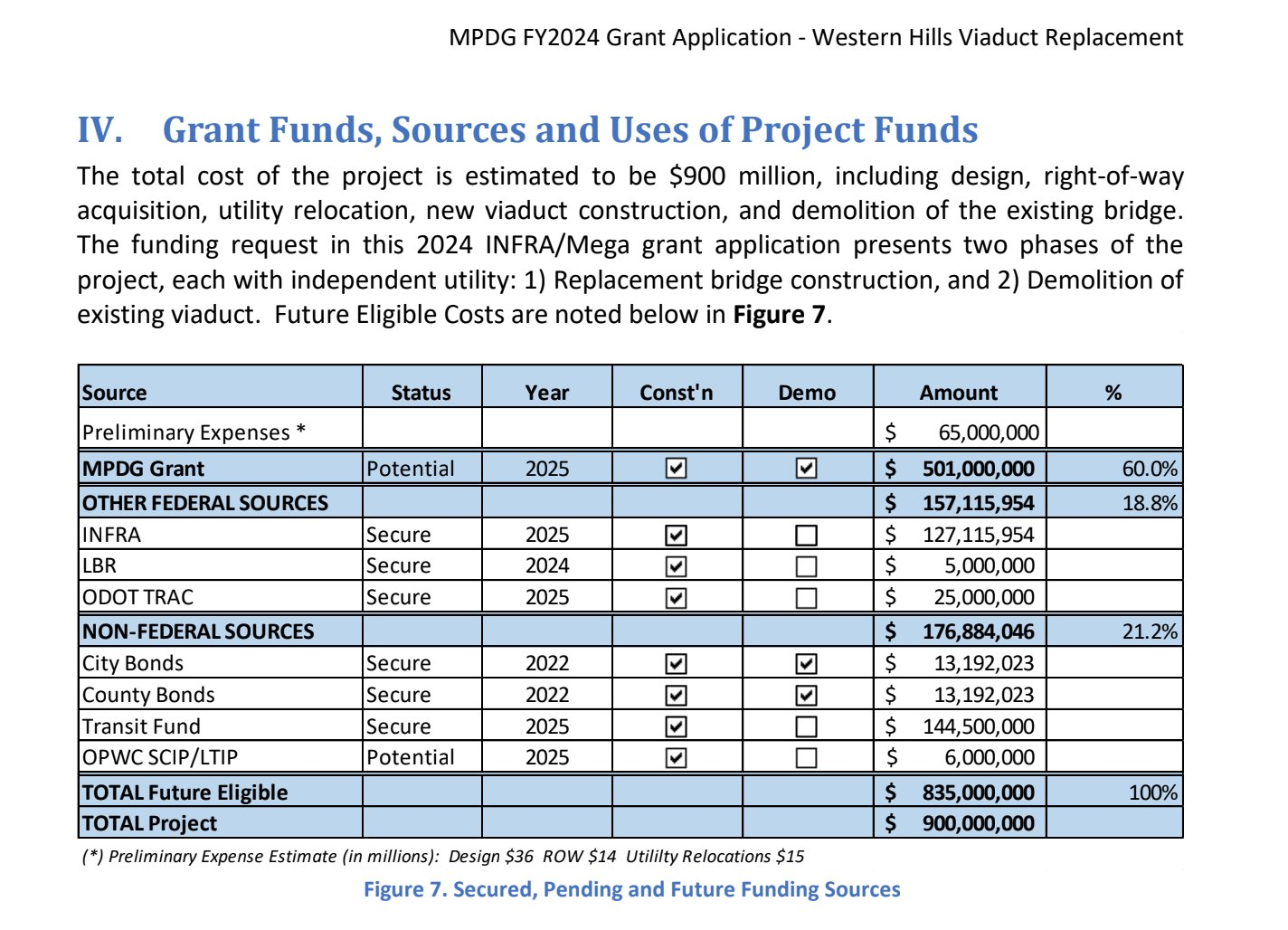
Task: Click the 60.0% percentage cell
Action: [x=1114, y=469]
